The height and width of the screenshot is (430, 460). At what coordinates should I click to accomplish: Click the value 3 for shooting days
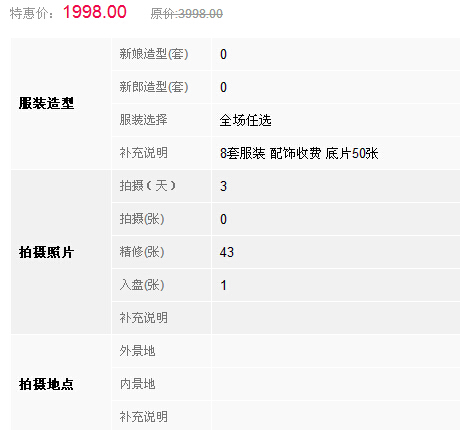pos(223,186)
